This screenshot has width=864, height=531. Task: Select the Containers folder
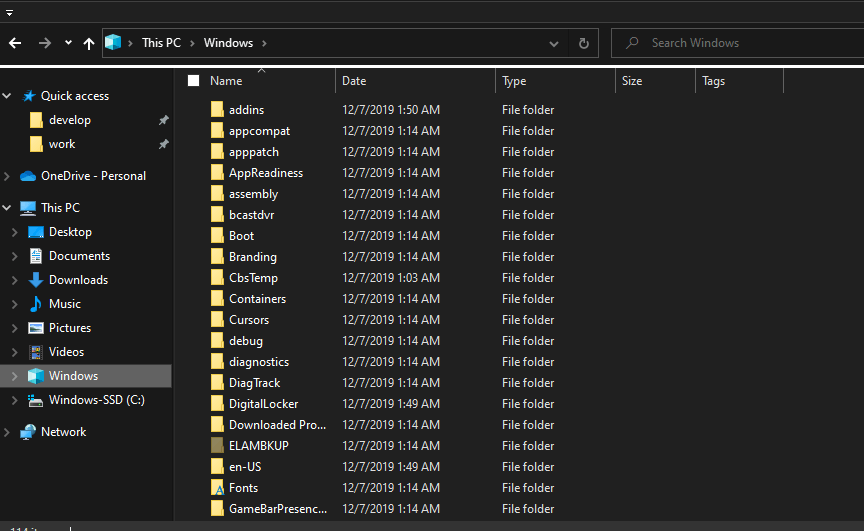point(257,299)
